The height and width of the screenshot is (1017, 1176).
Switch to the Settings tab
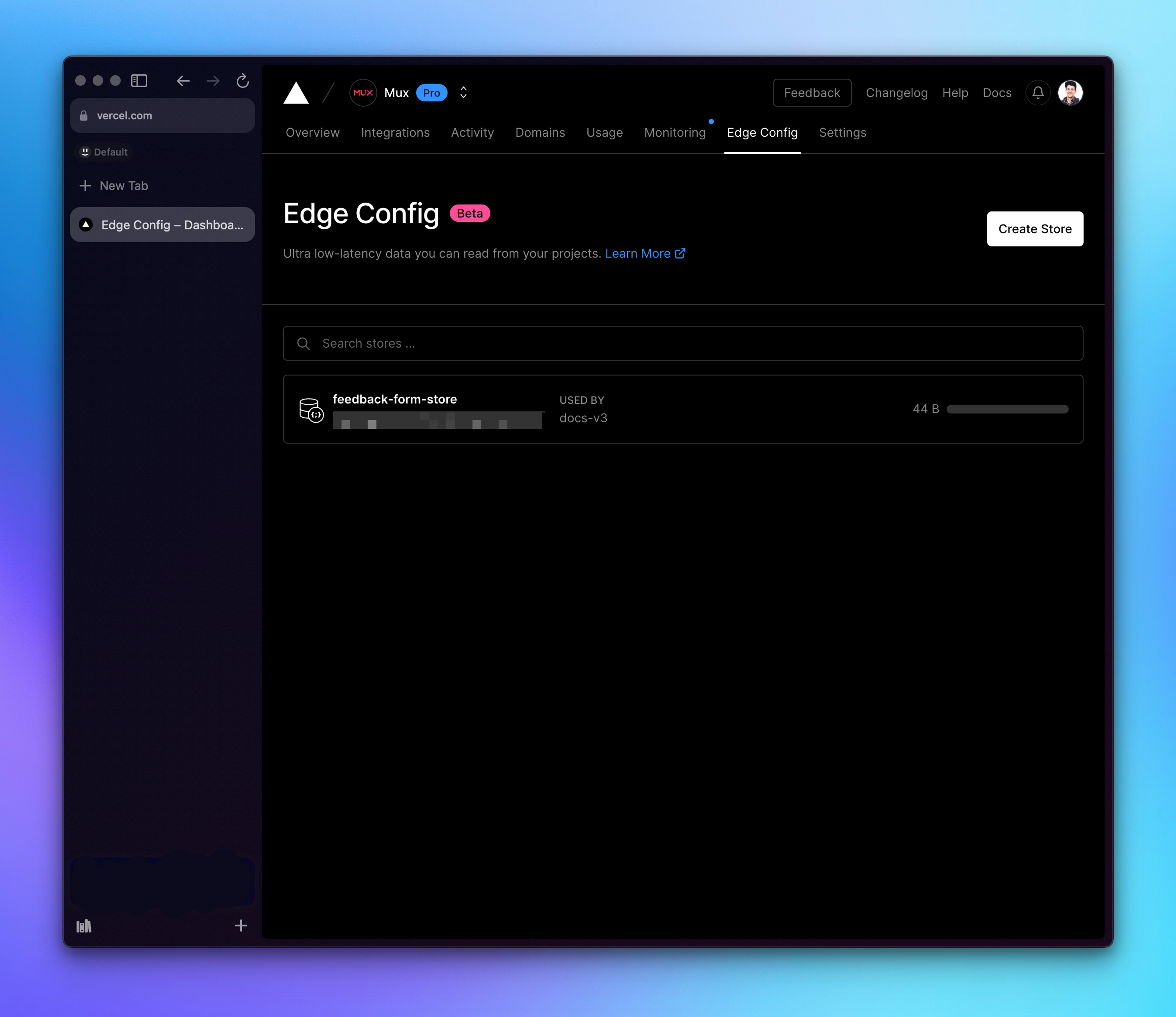(842, 132)
